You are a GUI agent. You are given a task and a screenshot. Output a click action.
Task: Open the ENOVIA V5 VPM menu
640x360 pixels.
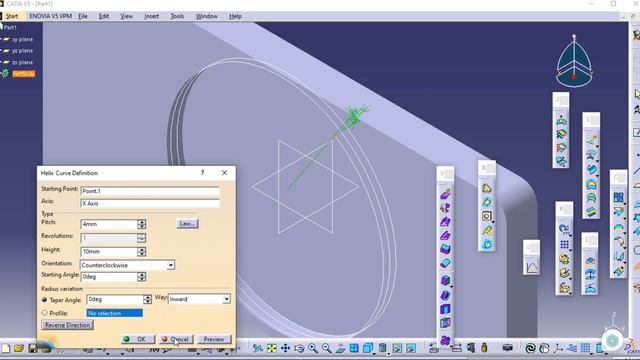pyautogui.click(x=50, y=16)
